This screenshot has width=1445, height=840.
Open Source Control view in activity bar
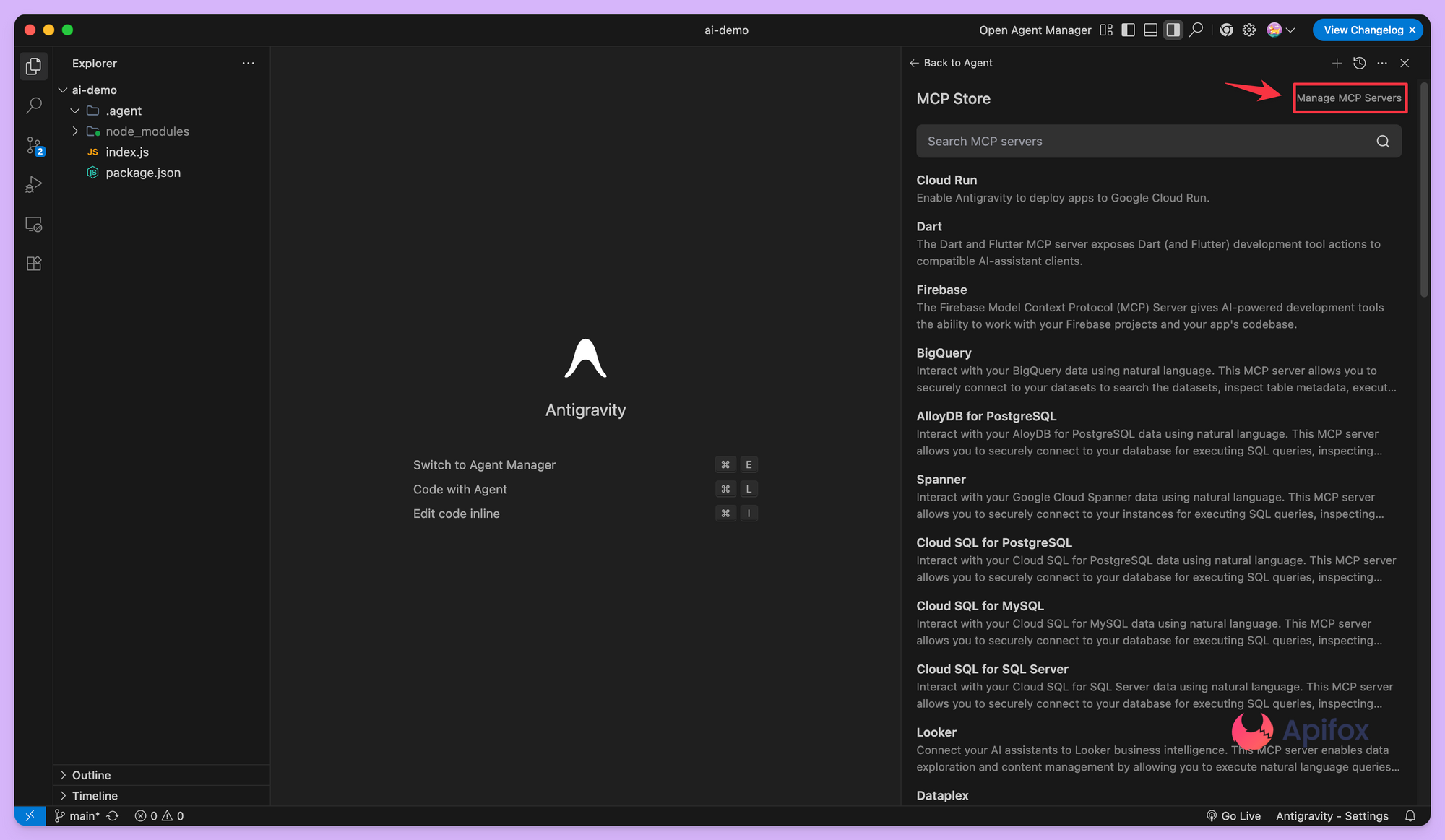[34, 146]
